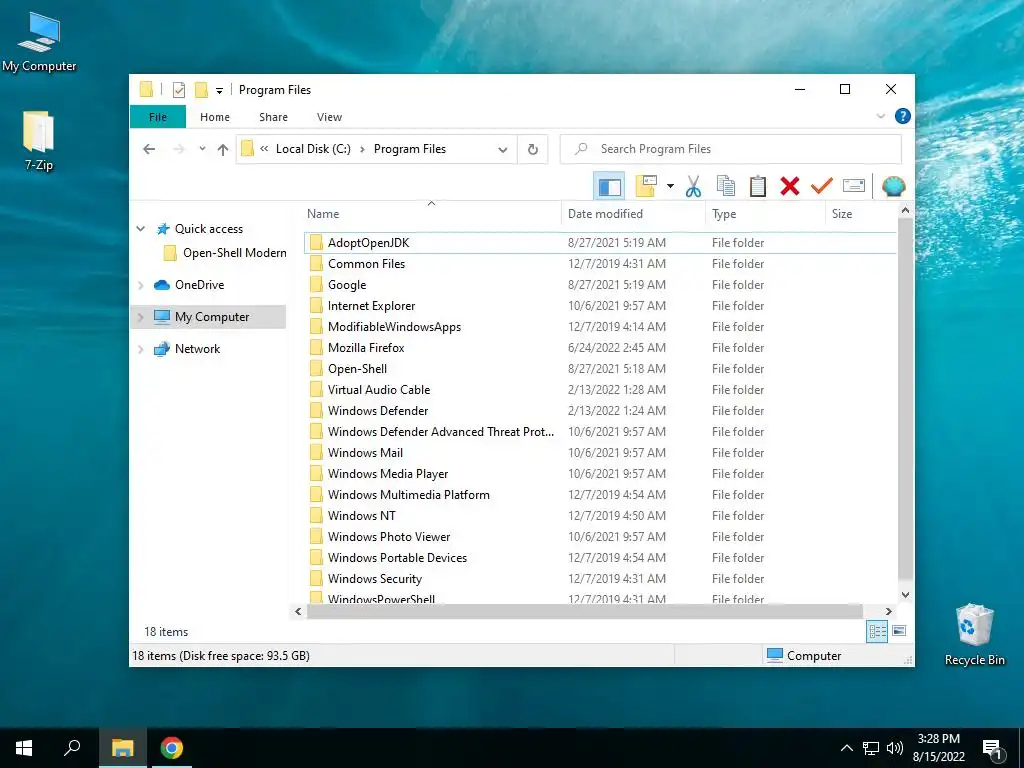Click Local Disk (C:) in the address bar
Screen dimensions: 1024x768
click(313, 149)
